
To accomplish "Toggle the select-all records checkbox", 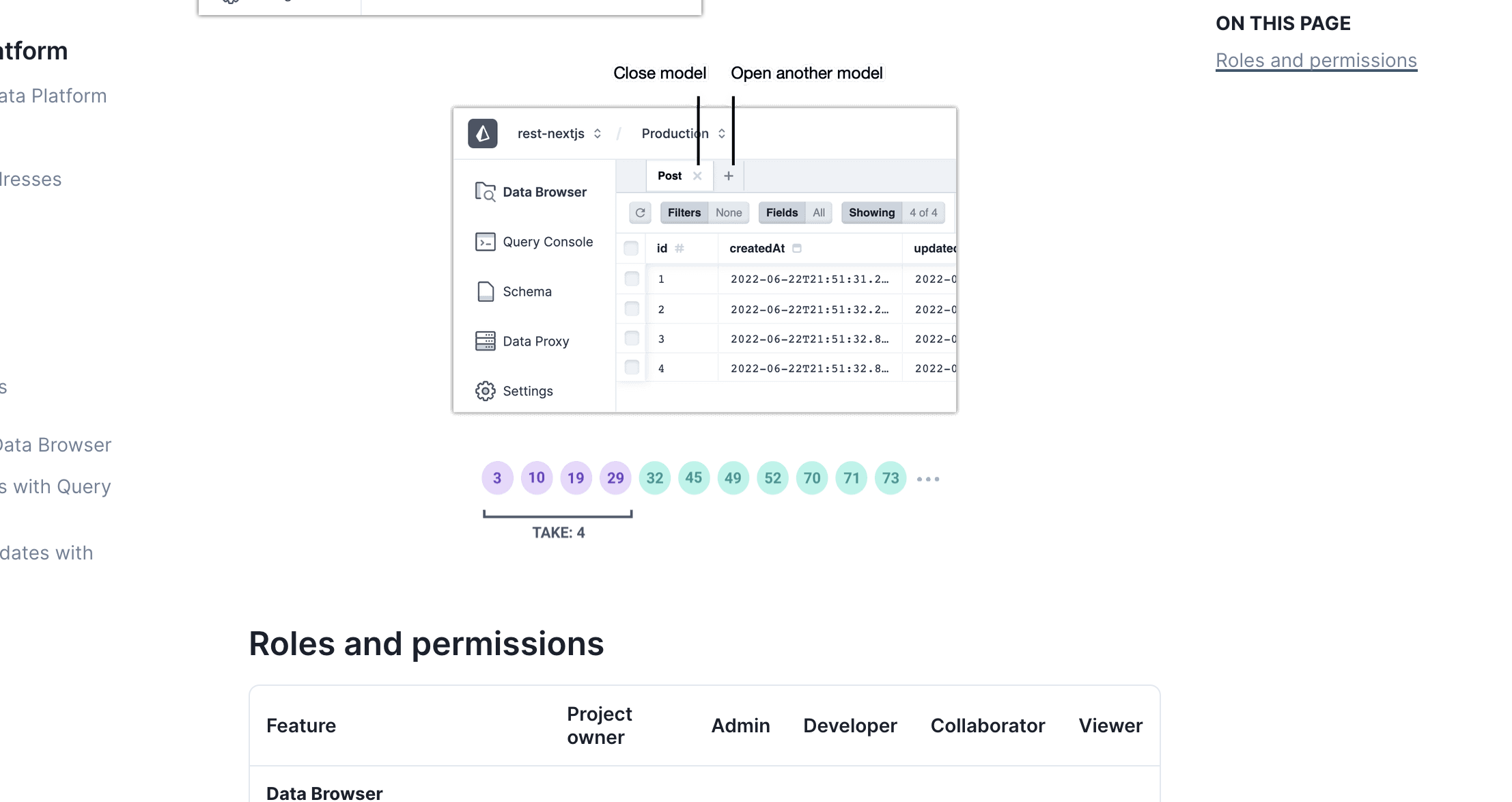I will [x=630, y=248].
